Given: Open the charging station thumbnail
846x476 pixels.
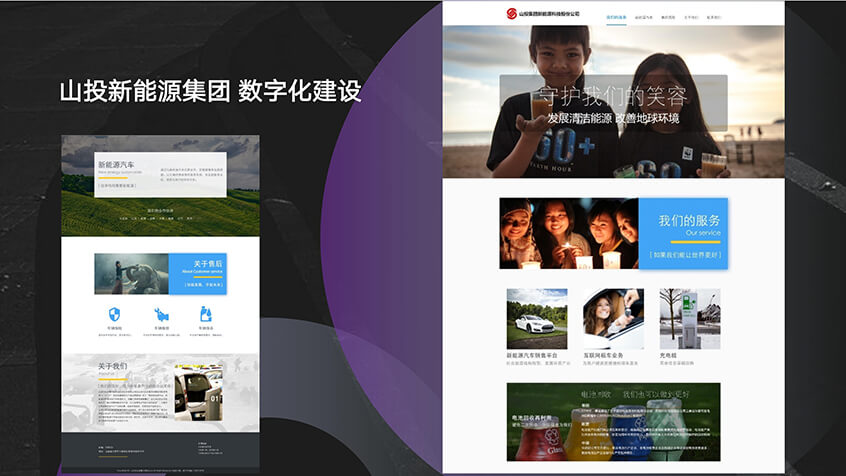Looking at the screenshot, I should tap(689, 318).
